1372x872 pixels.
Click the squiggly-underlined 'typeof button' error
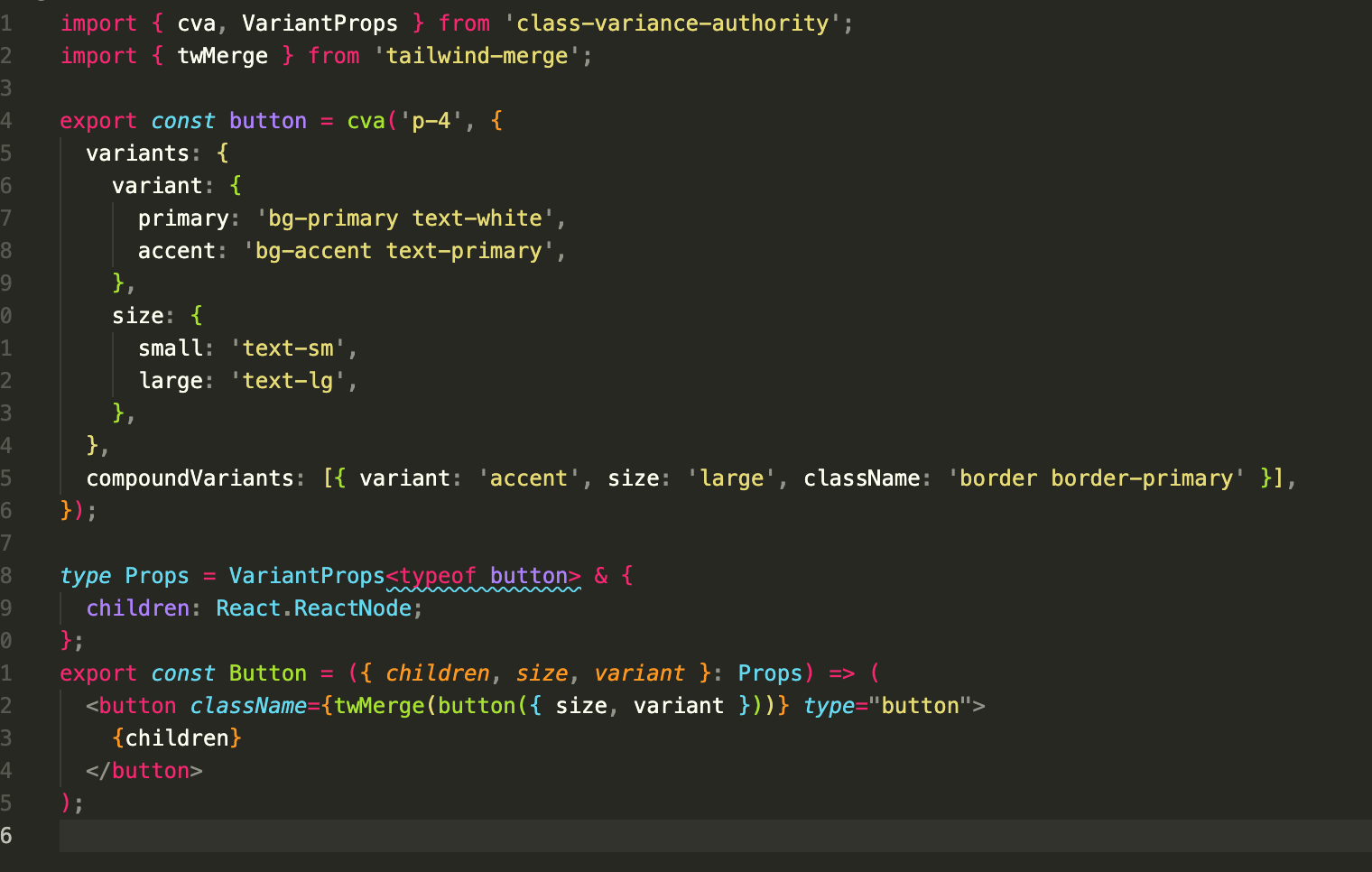click(485, 576)
